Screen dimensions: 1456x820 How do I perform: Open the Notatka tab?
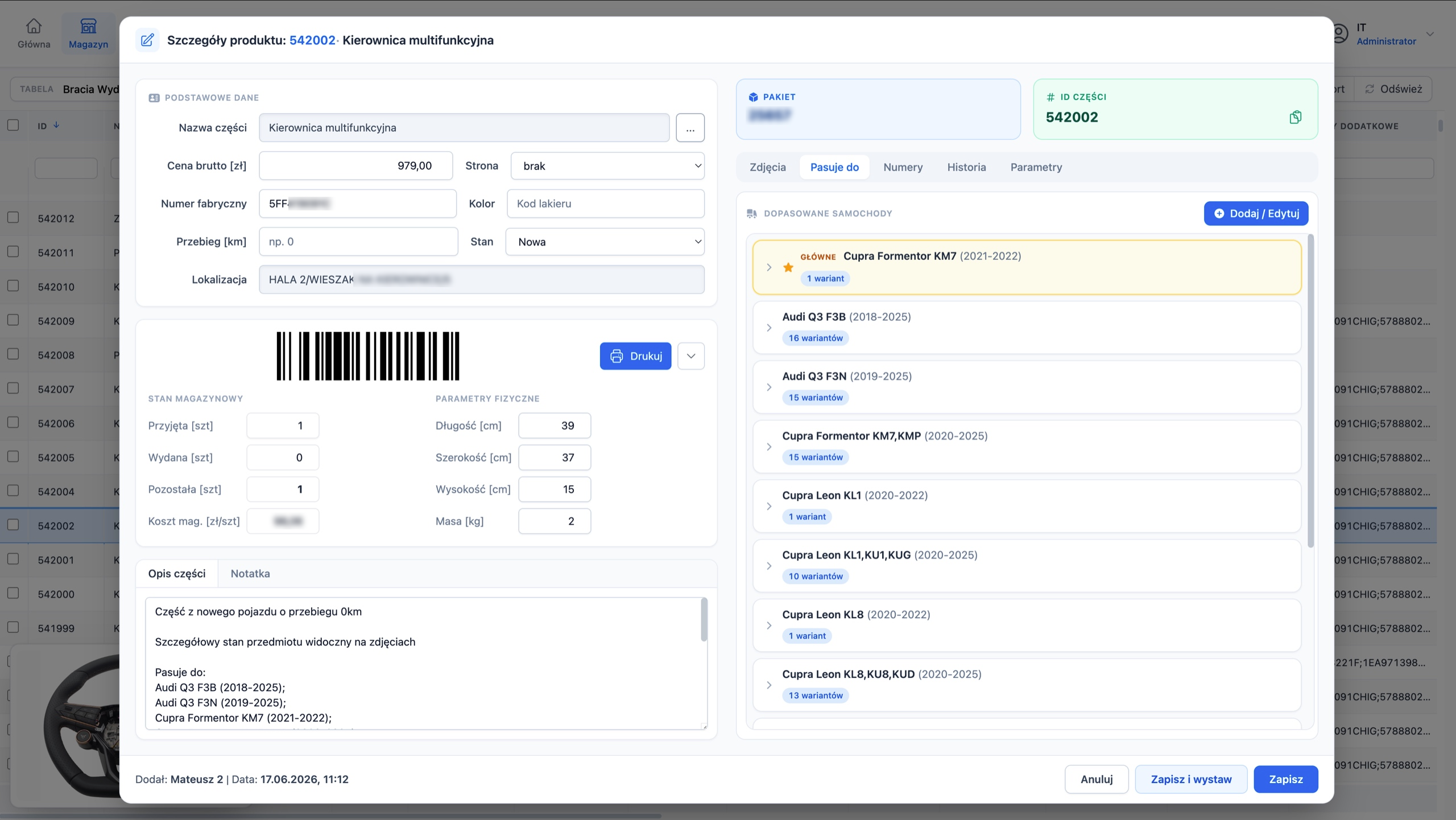tap(250, 573)
